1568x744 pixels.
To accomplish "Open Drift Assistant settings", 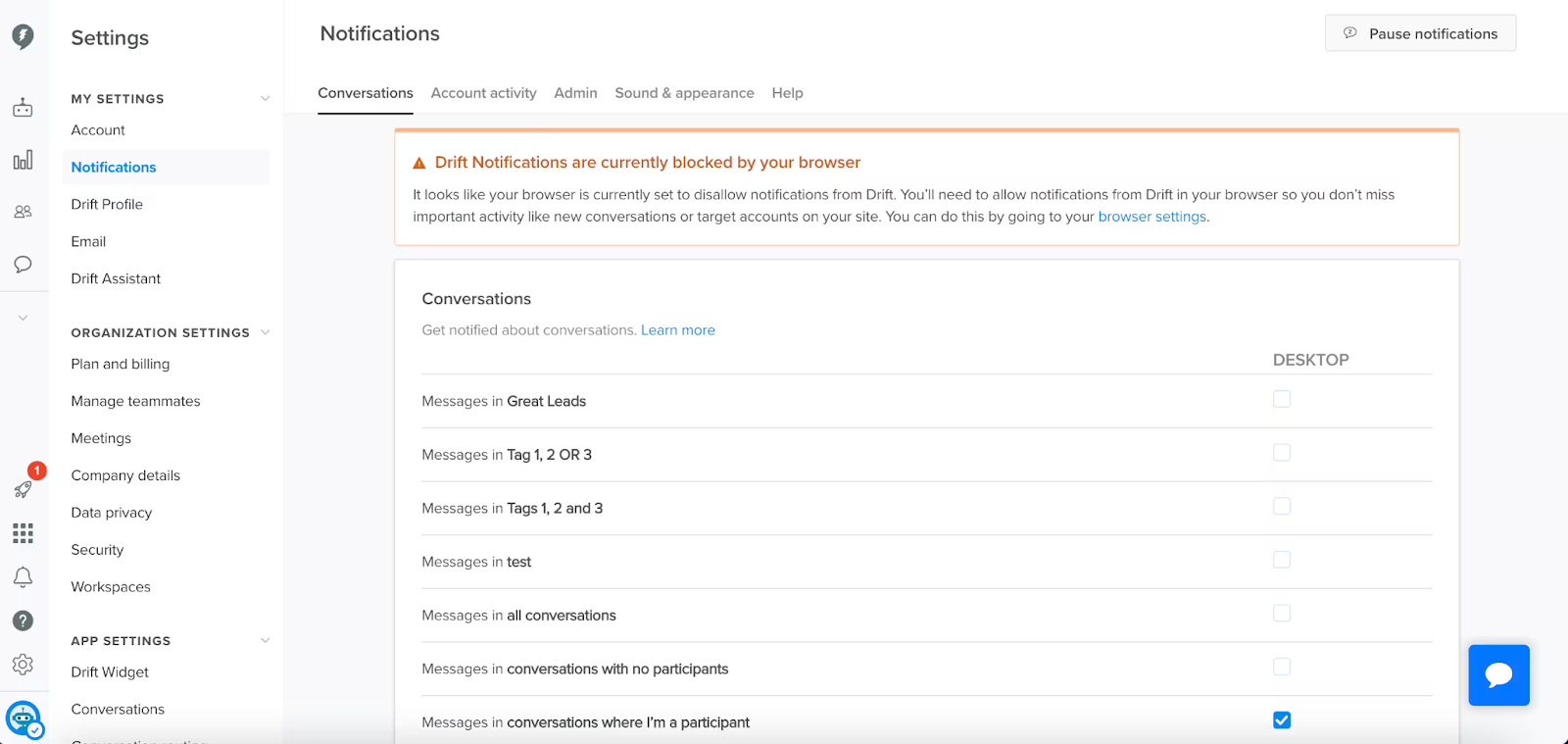I will pos(116,279).
